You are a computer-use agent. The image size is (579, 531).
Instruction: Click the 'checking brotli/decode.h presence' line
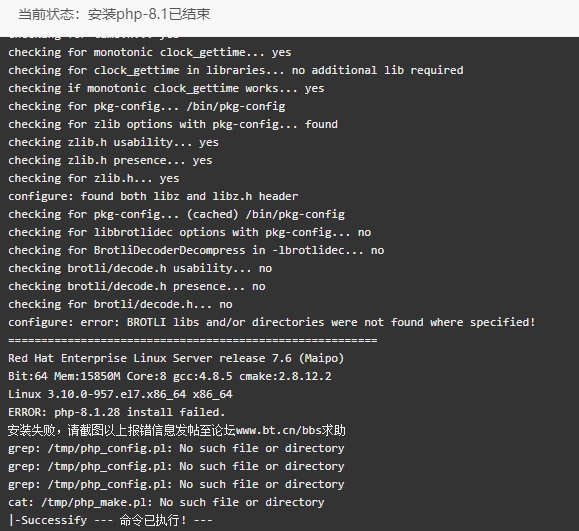pos(137,287)
